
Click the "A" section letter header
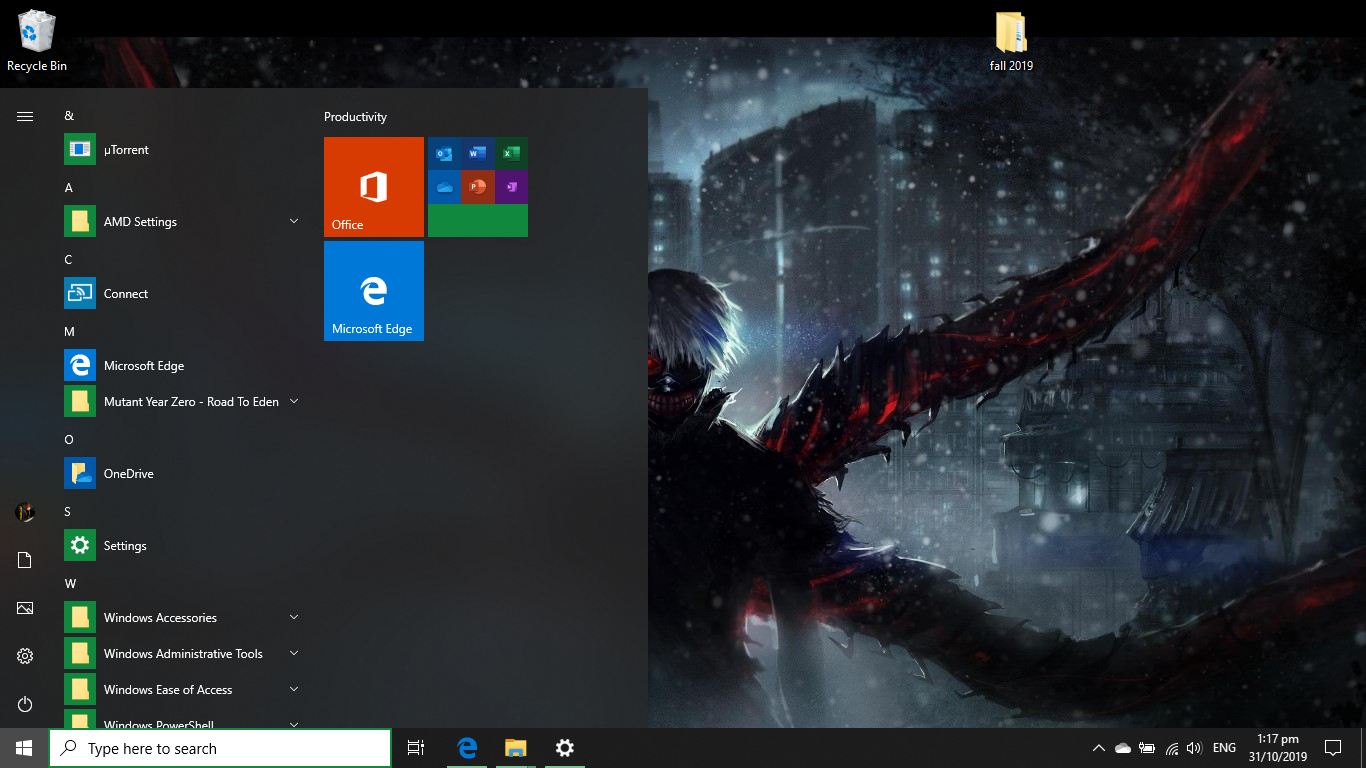(x=69, y=188)
